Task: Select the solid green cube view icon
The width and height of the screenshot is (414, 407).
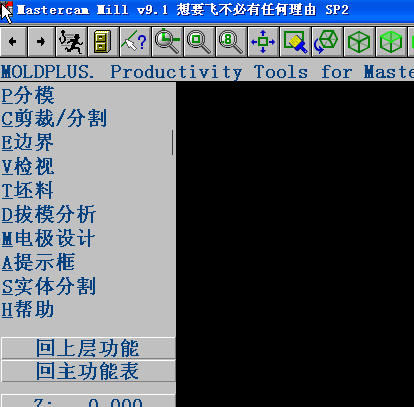Action: (x=391, y=42)
